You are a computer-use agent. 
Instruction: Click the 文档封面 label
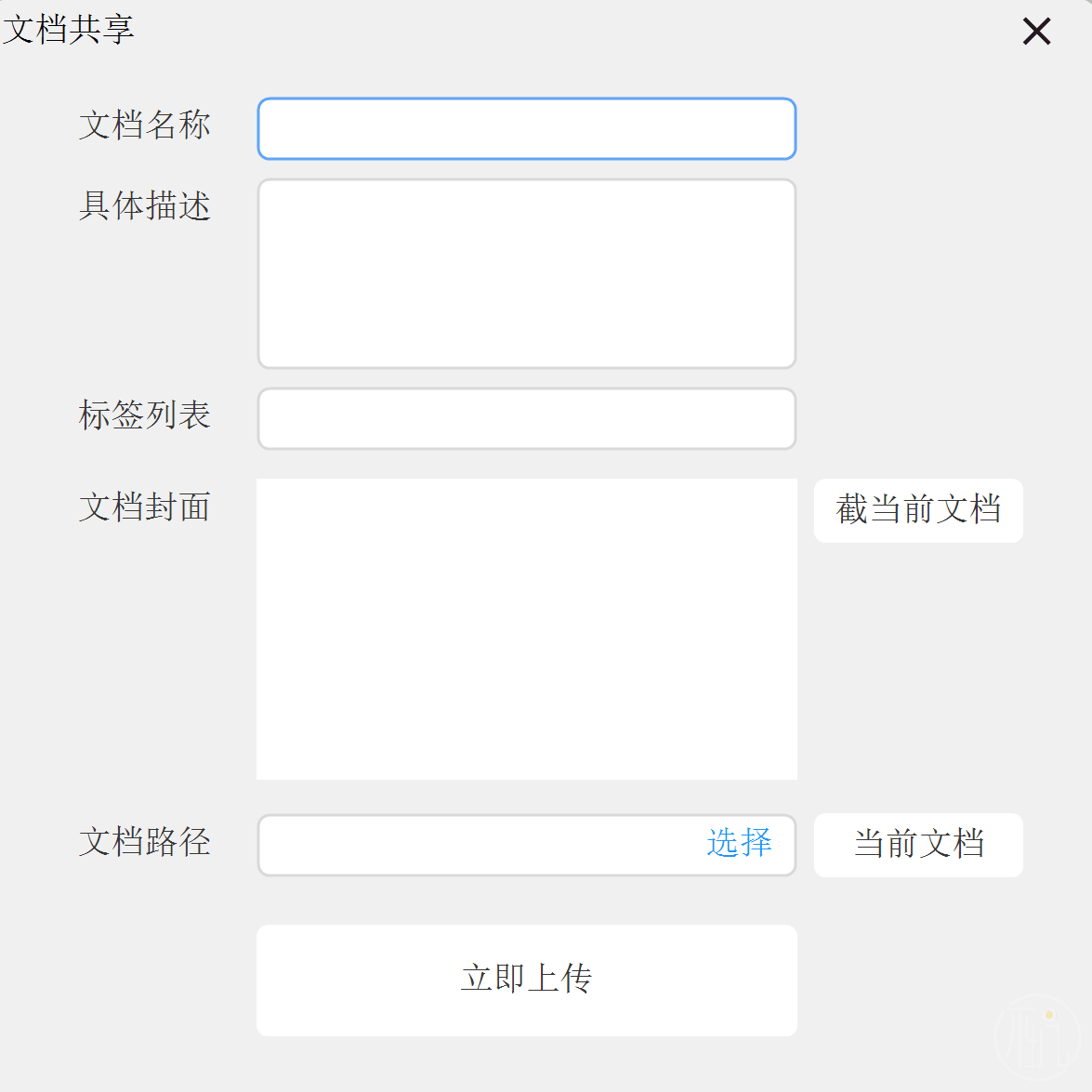[x=144, y=507]
